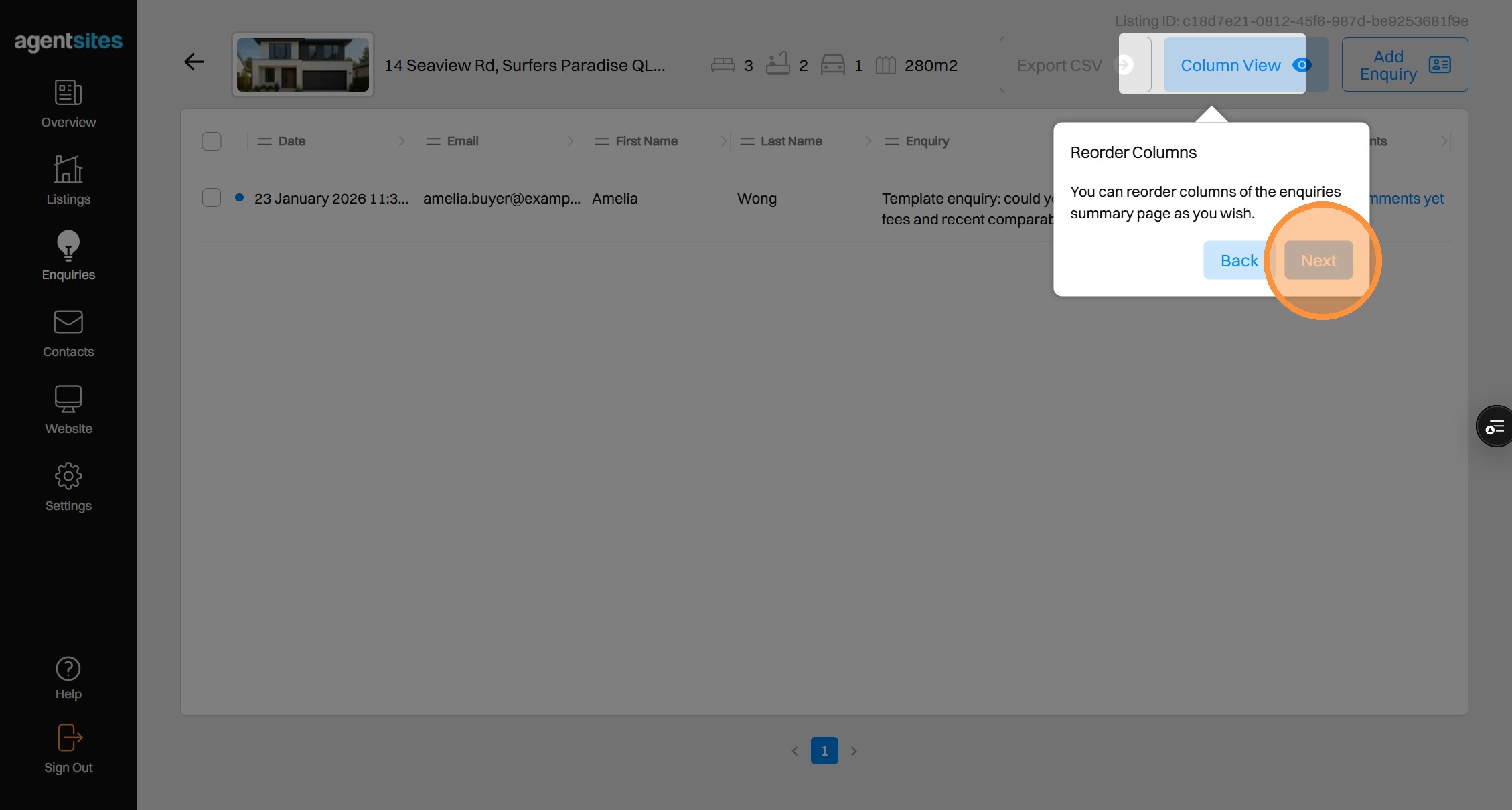Expand the Email column chevron

coord(570,141)
